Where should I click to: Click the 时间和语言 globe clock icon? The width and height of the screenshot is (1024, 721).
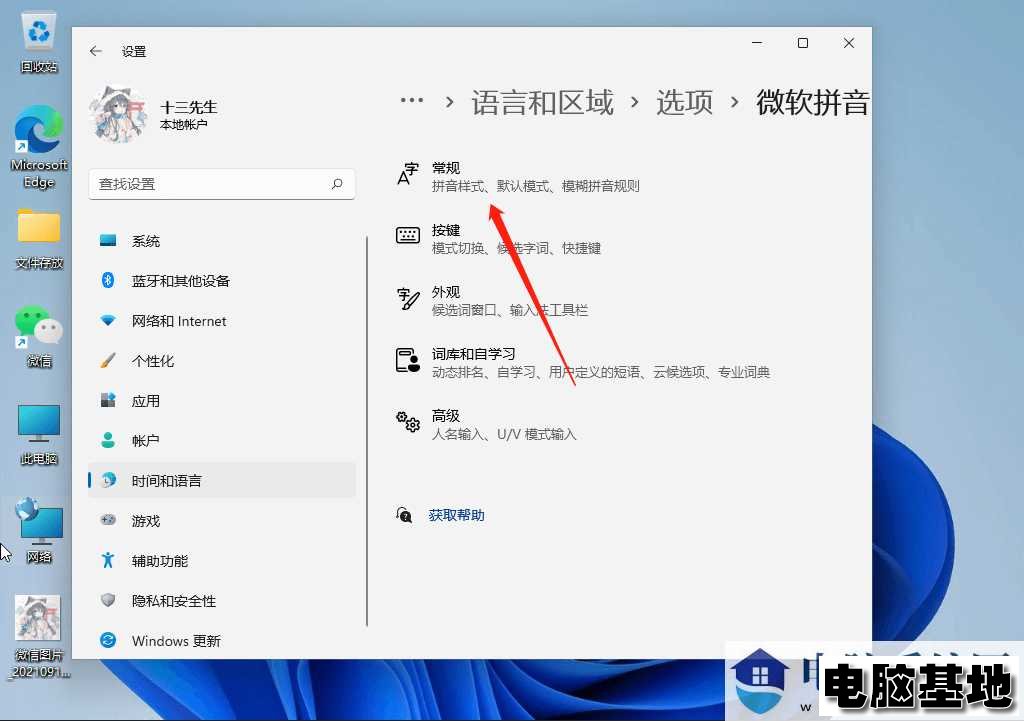pyautogui.click(x=108, y=480)
